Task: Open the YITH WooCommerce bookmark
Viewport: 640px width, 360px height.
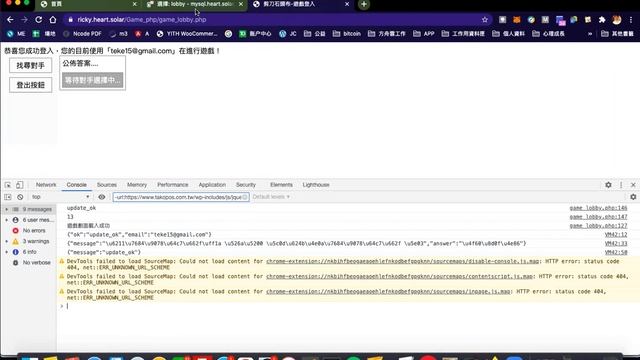Action: coord(187,34)
